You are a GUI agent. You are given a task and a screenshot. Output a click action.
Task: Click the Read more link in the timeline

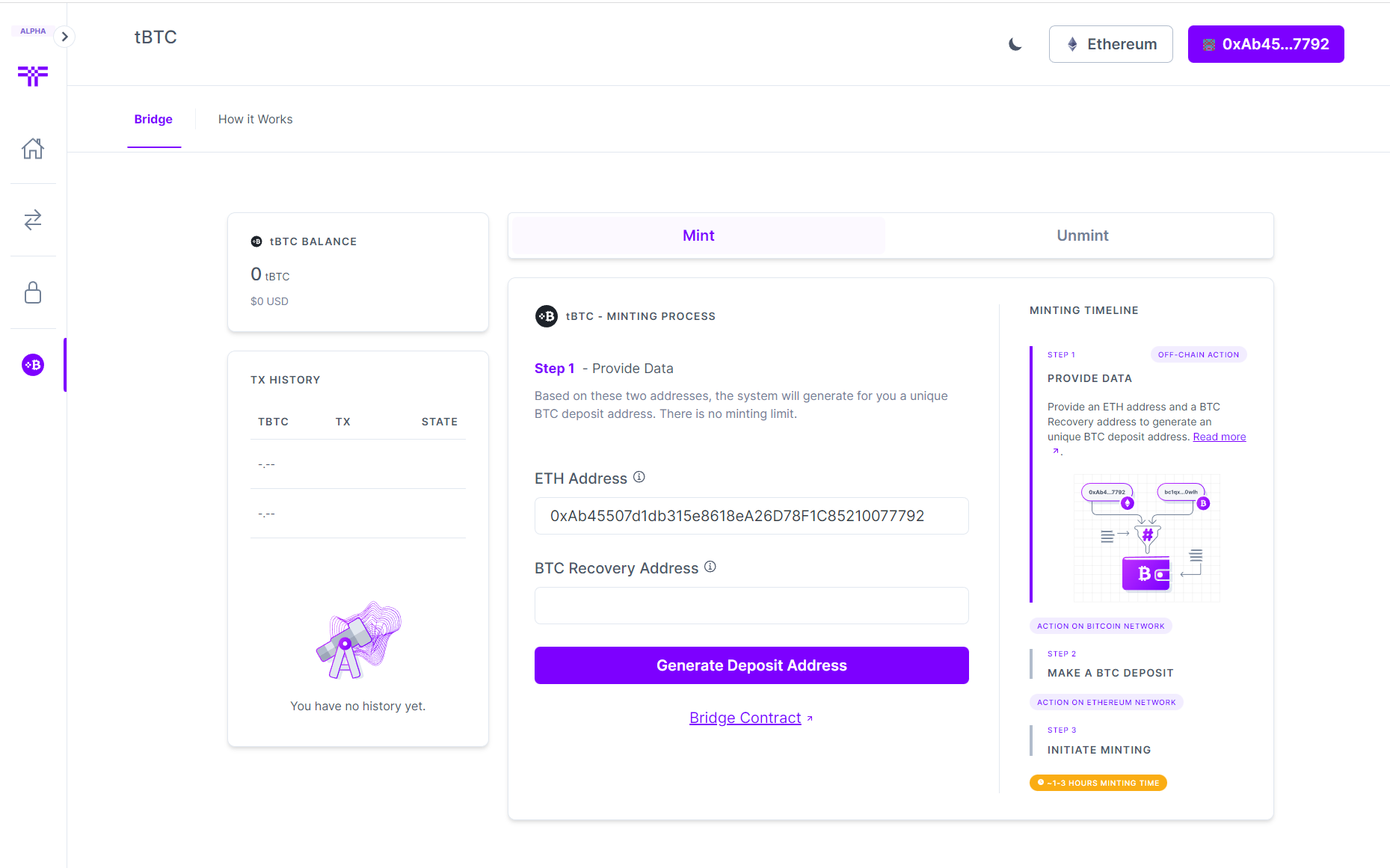1219,437
